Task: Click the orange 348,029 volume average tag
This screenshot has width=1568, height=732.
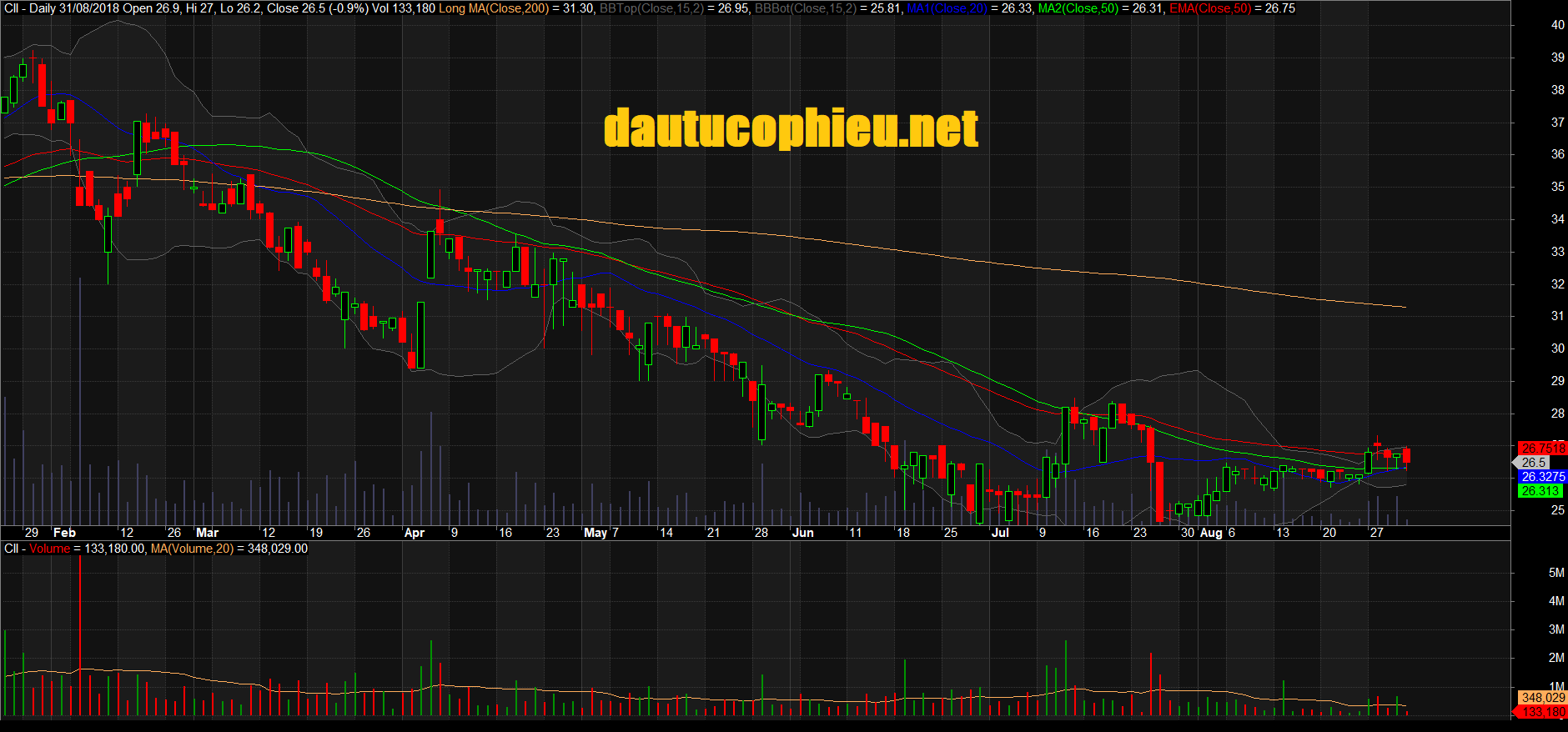Action: coord(1543,698)
